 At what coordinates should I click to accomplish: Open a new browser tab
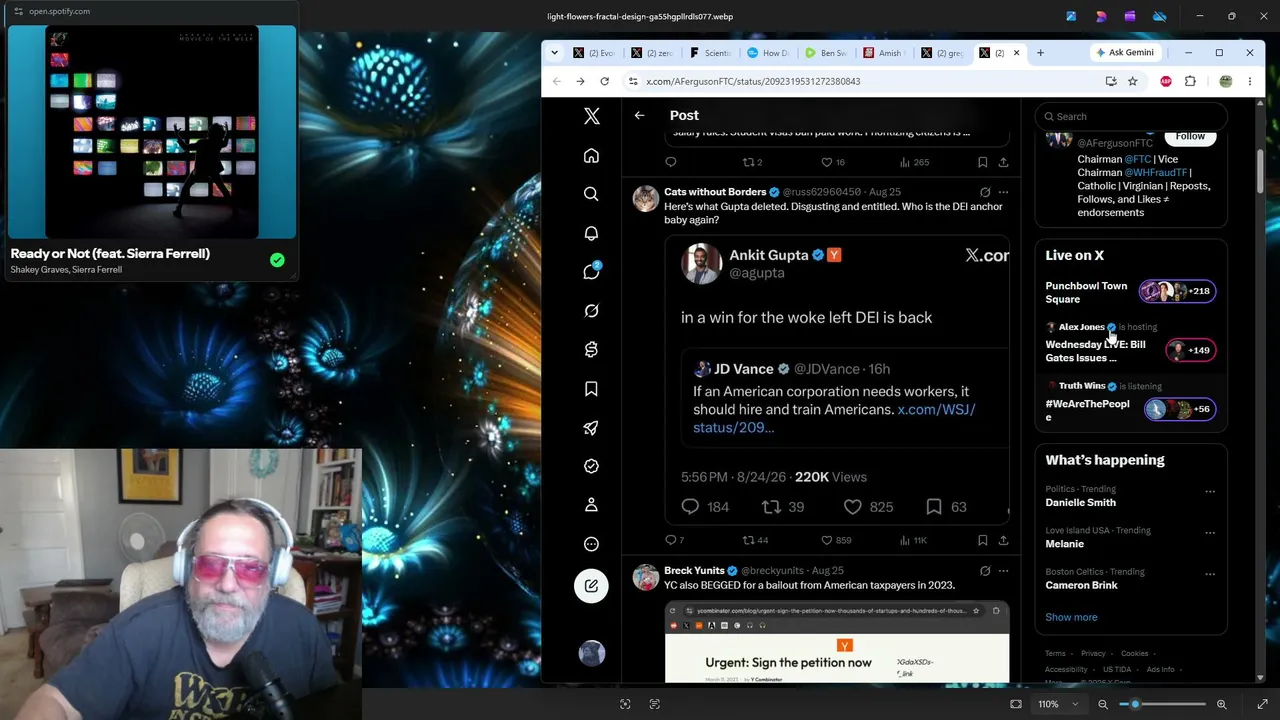[1040, 53]
